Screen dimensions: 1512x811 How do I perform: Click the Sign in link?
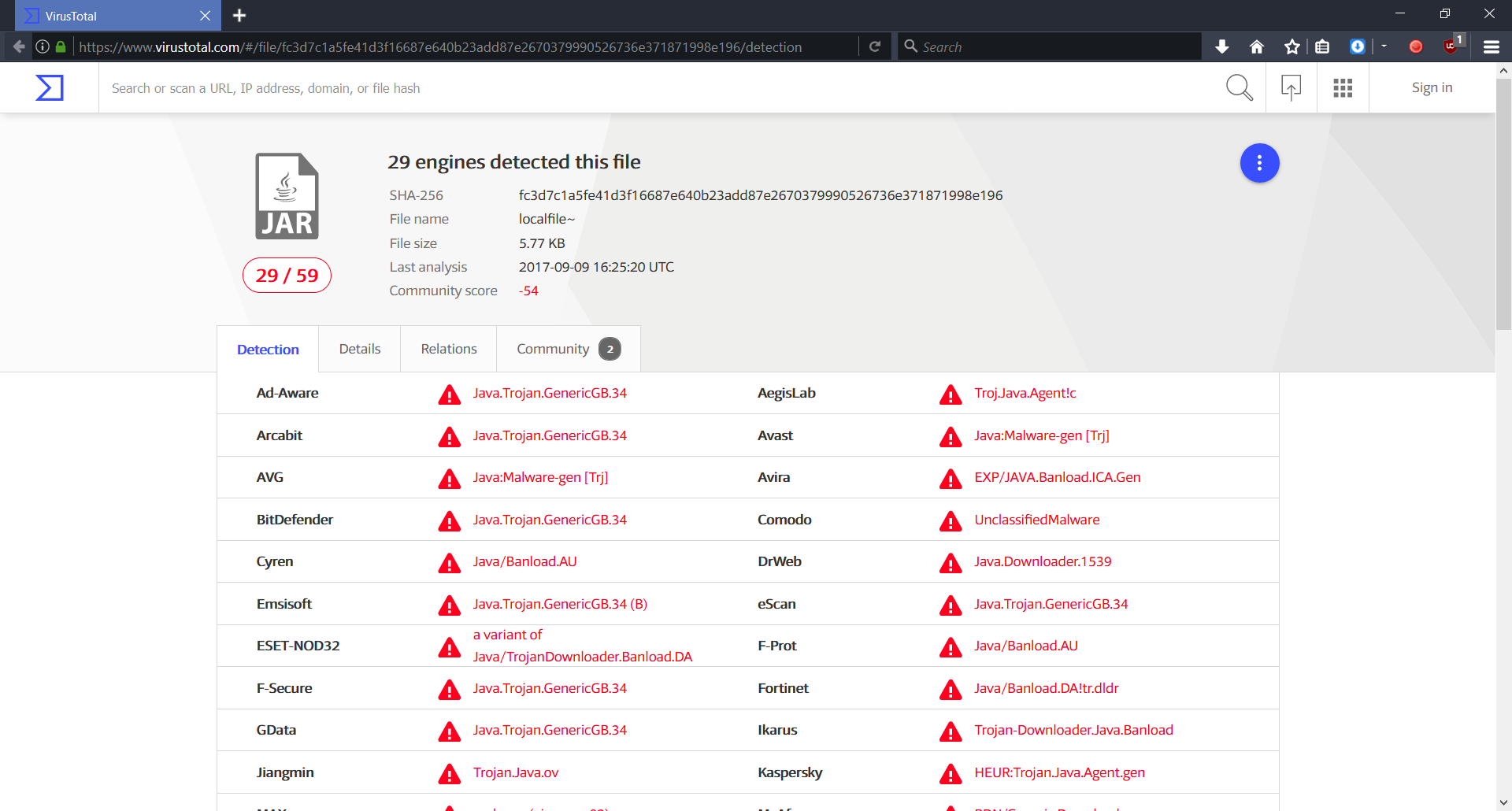(x=1432, y=87)
